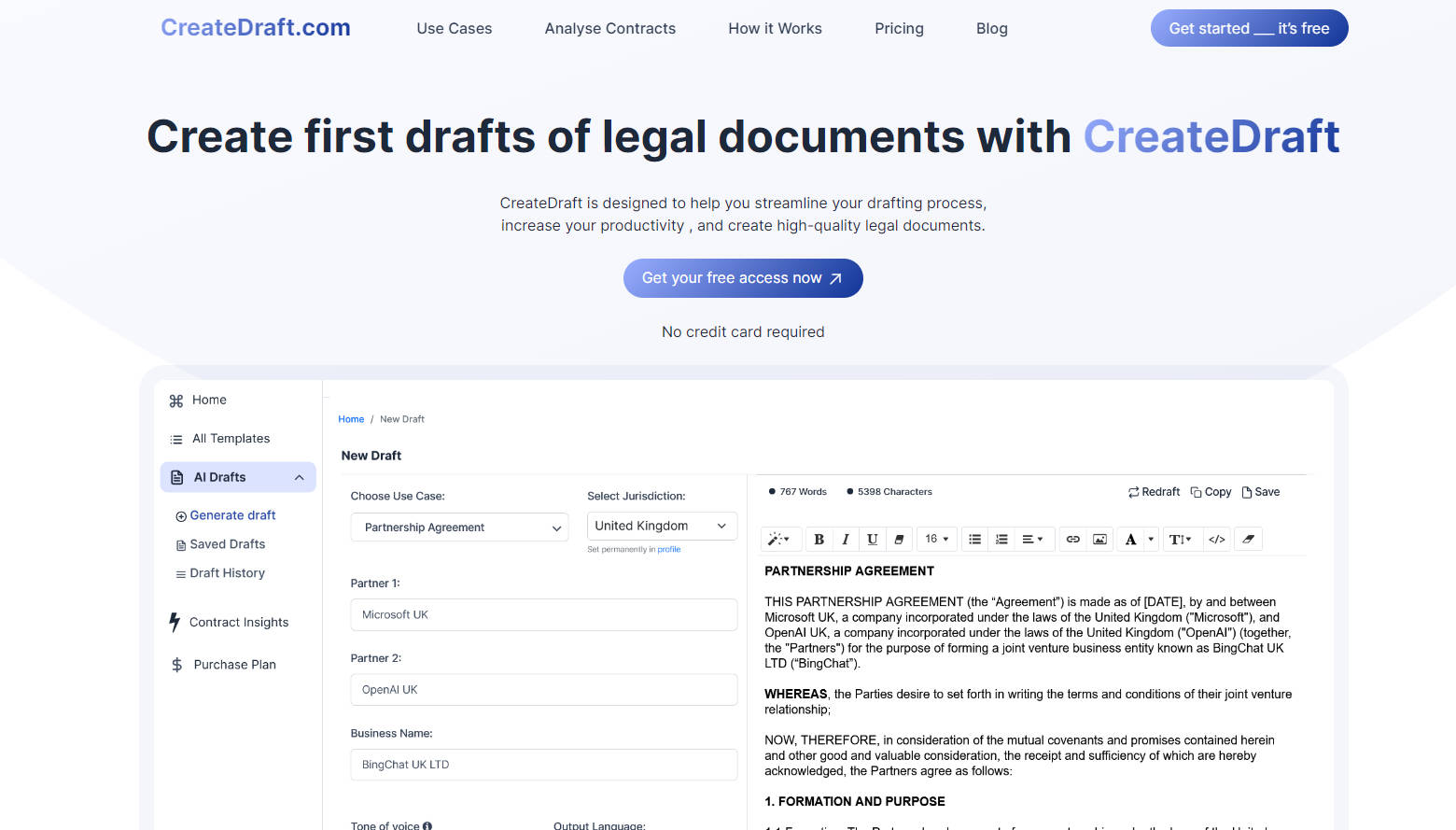Image resolution: width=1456 pixels, height=830 pixels.
Task: Insert an image into the document
Action: tap(1099, 539)
